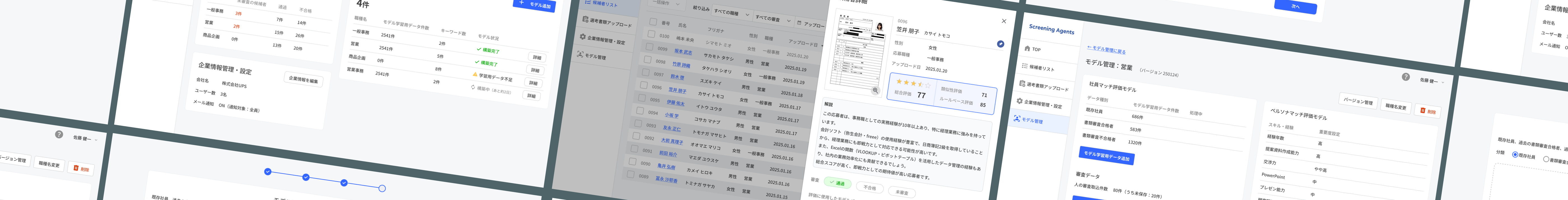
Task: Click blue 次へ button
Action: (x=1295, y=7)
